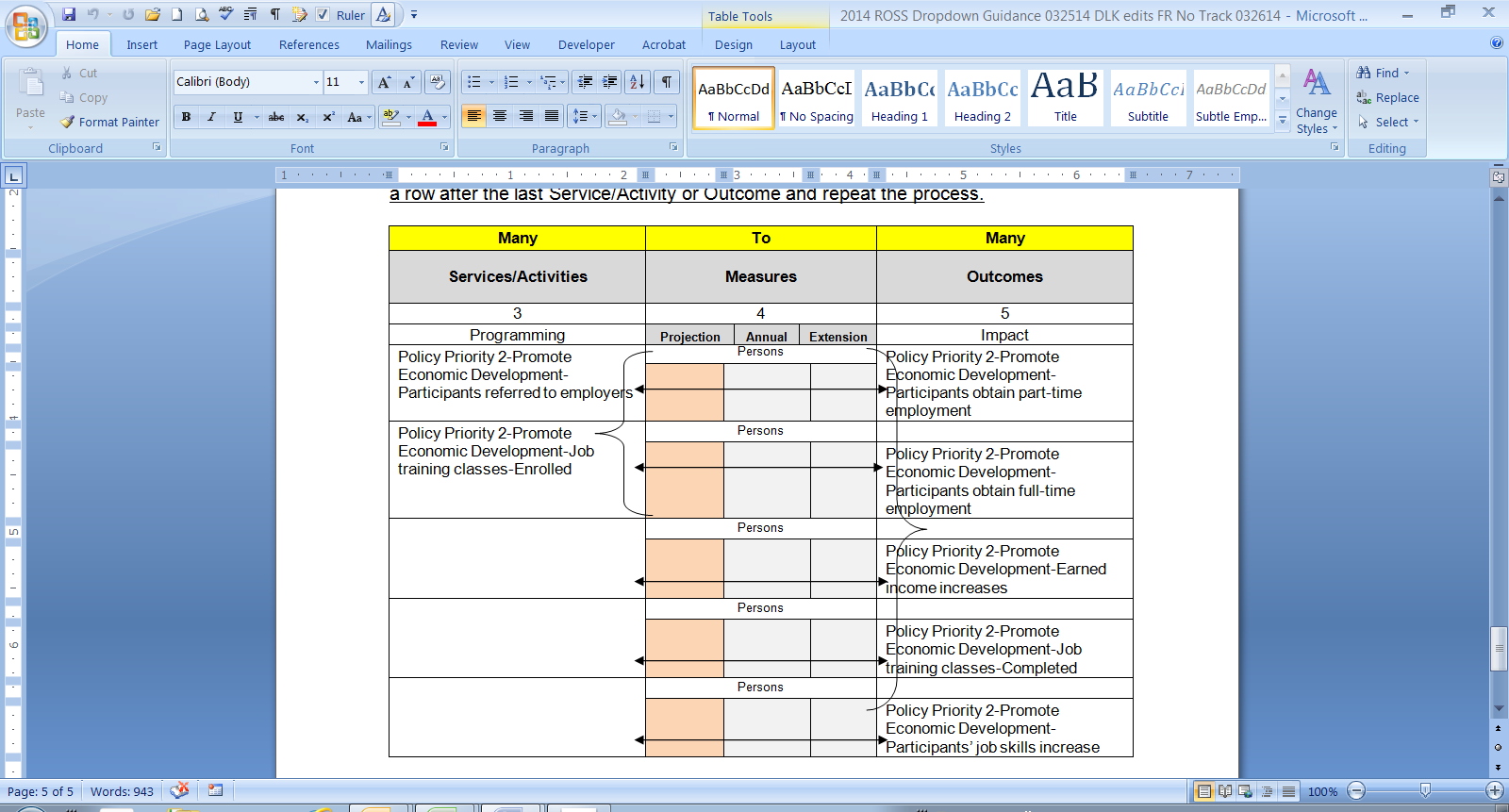Apply the Heading 1 style

(x=900, y=97)
